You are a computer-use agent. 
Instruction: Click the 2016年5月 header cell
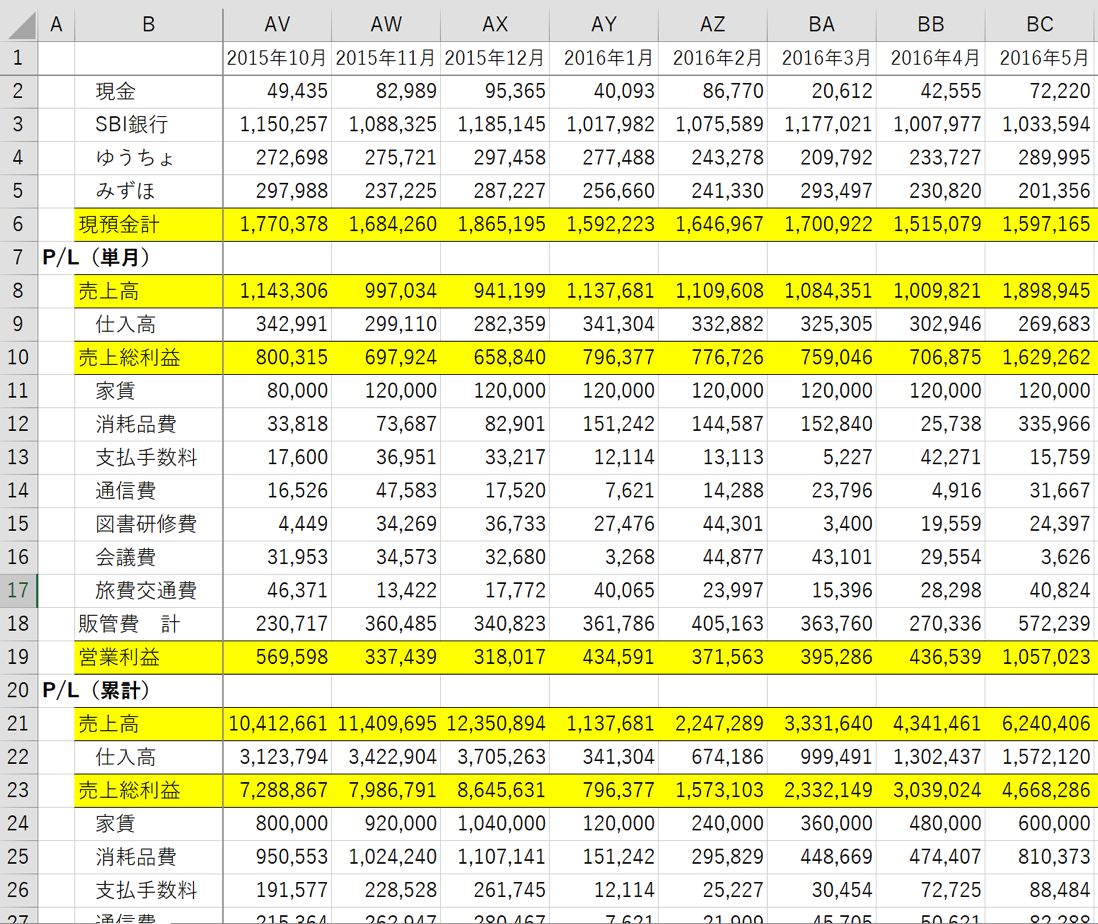(1041, 57)
